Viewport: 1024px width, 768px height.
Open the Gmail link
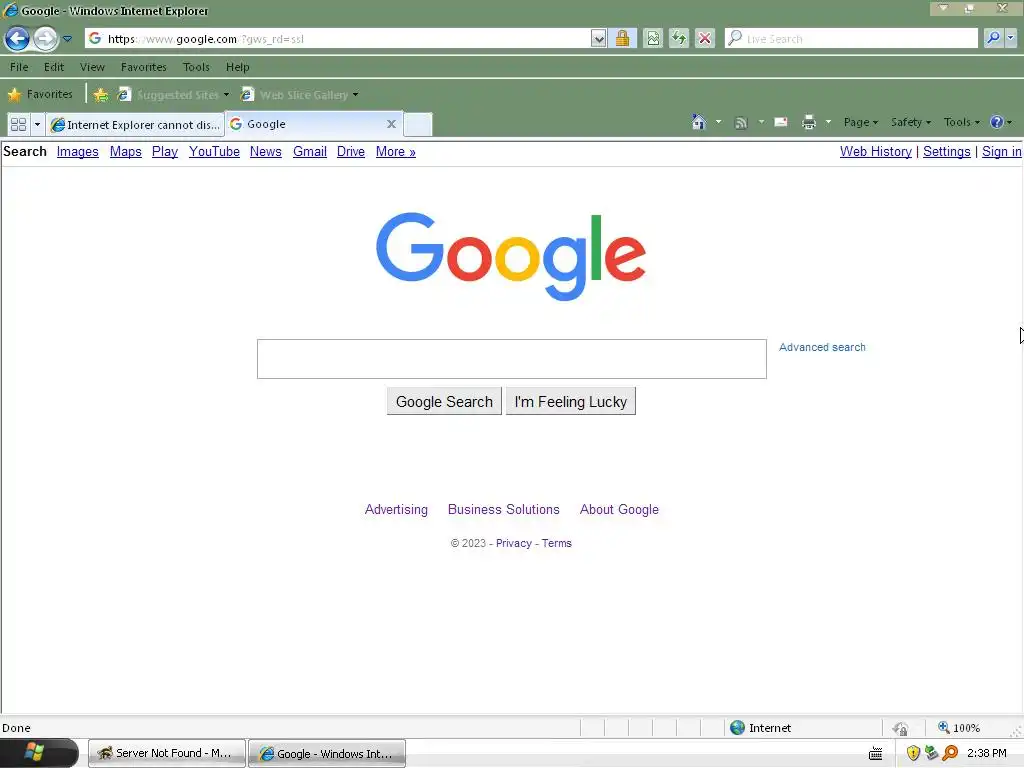pos(310,152)
